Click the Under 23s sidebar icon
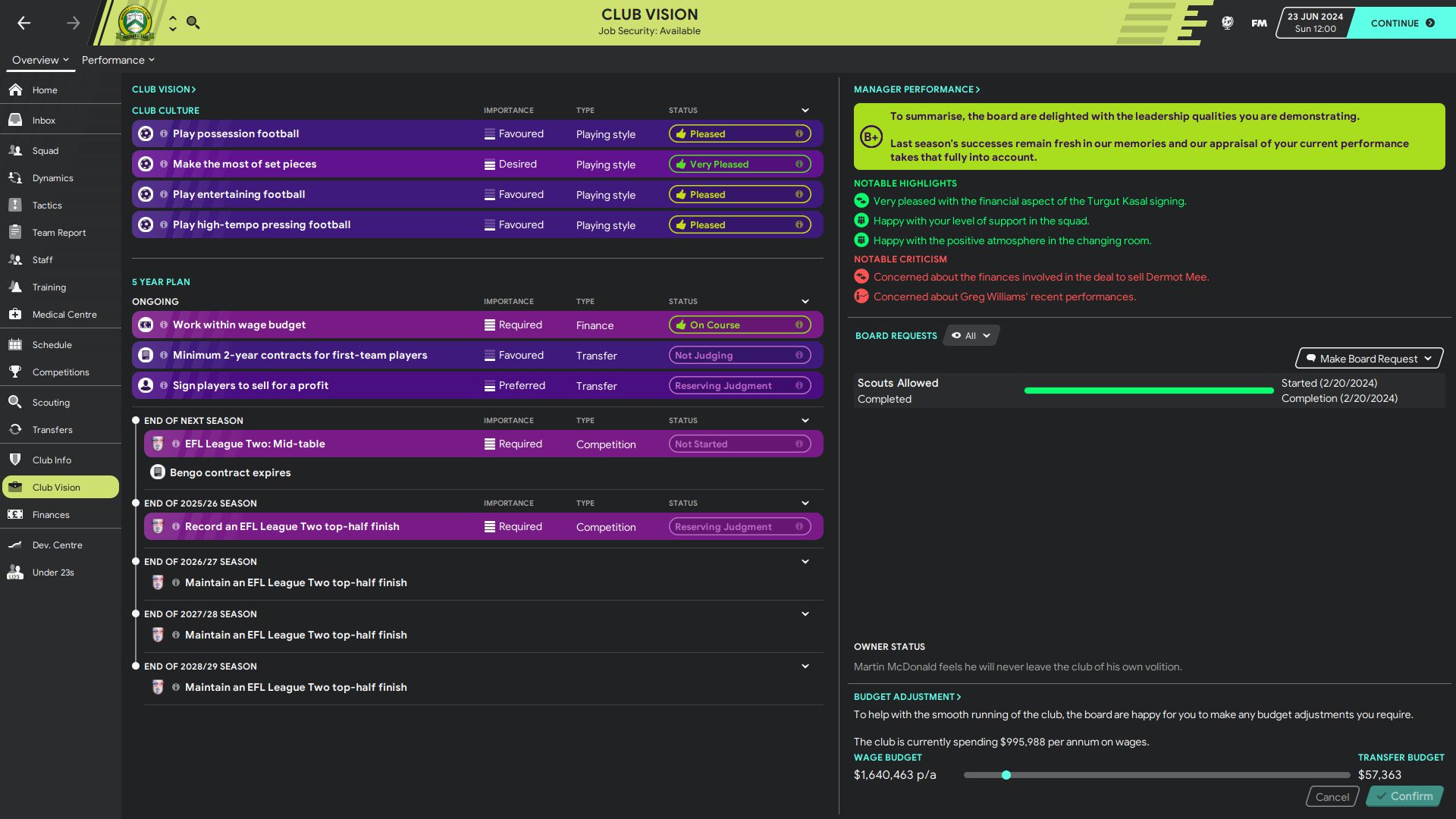Image resolution: width=1456 pixels, height=819 pixels. click(x=15, y=572)
